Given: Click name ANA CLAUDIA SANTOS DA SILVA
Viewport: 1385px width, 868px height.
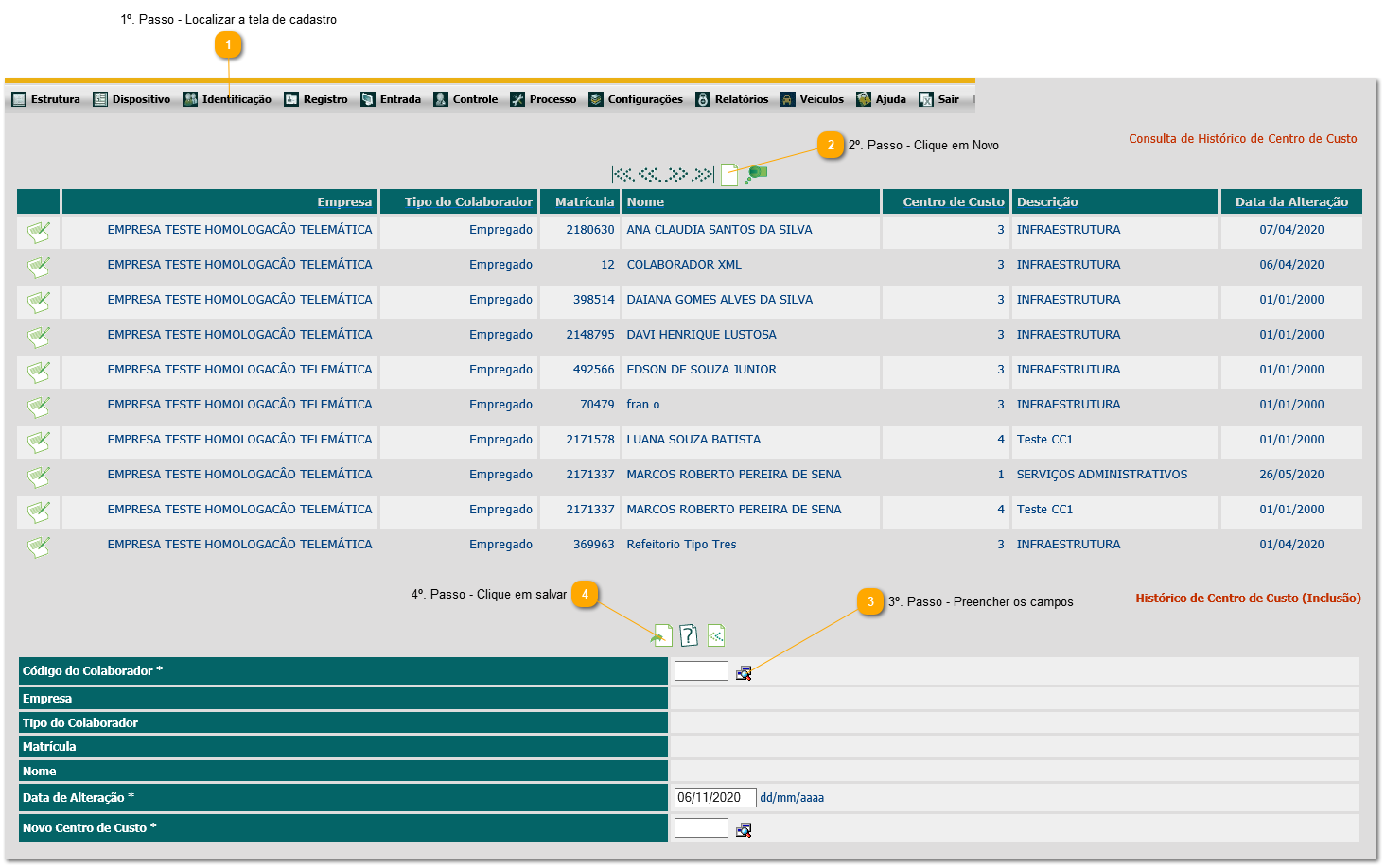Looking at the screenshot, I should [x=719, y=230].
